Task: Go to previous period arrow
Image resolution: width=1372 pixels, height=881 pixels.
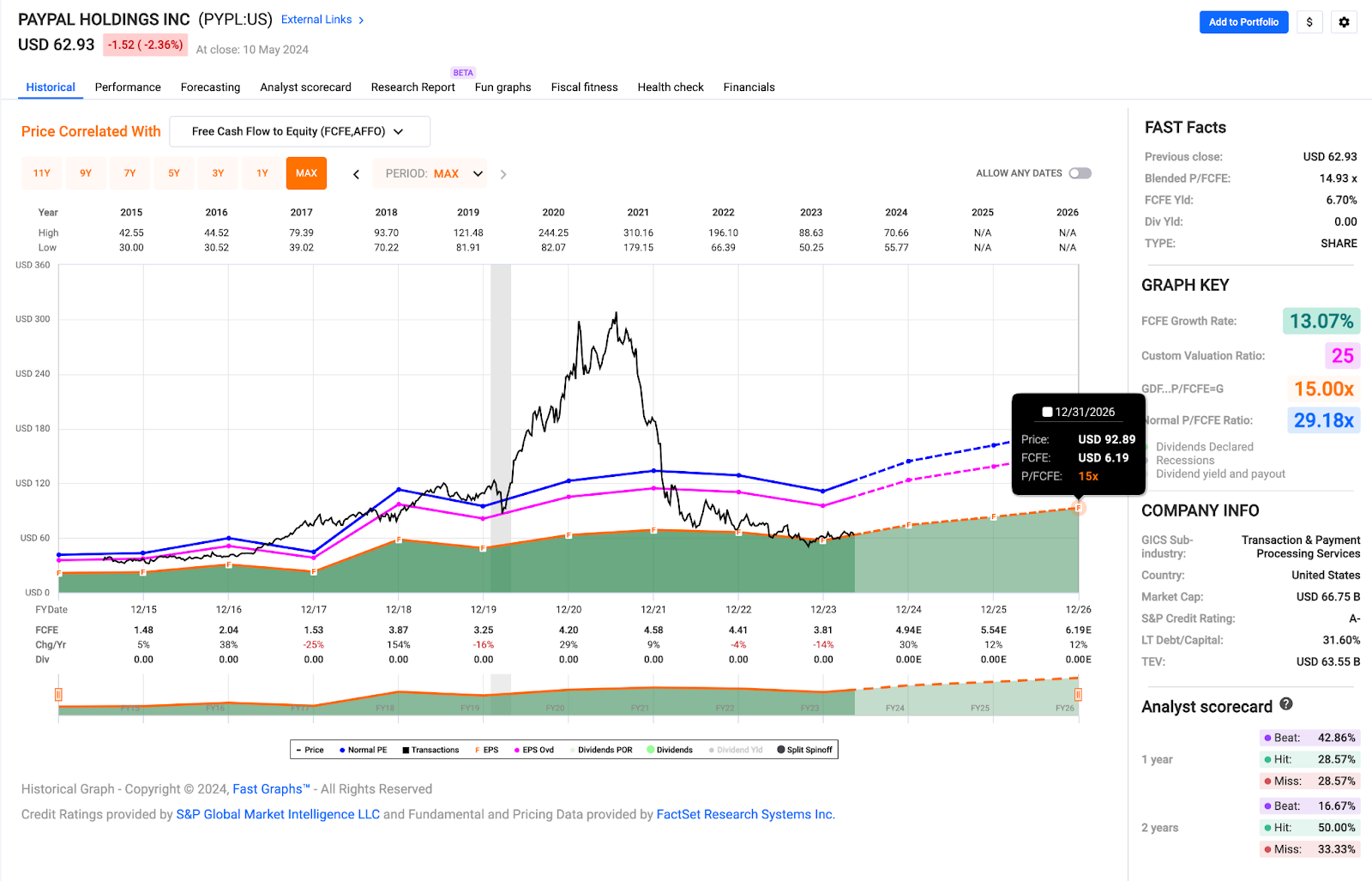Action: [357, 174]
